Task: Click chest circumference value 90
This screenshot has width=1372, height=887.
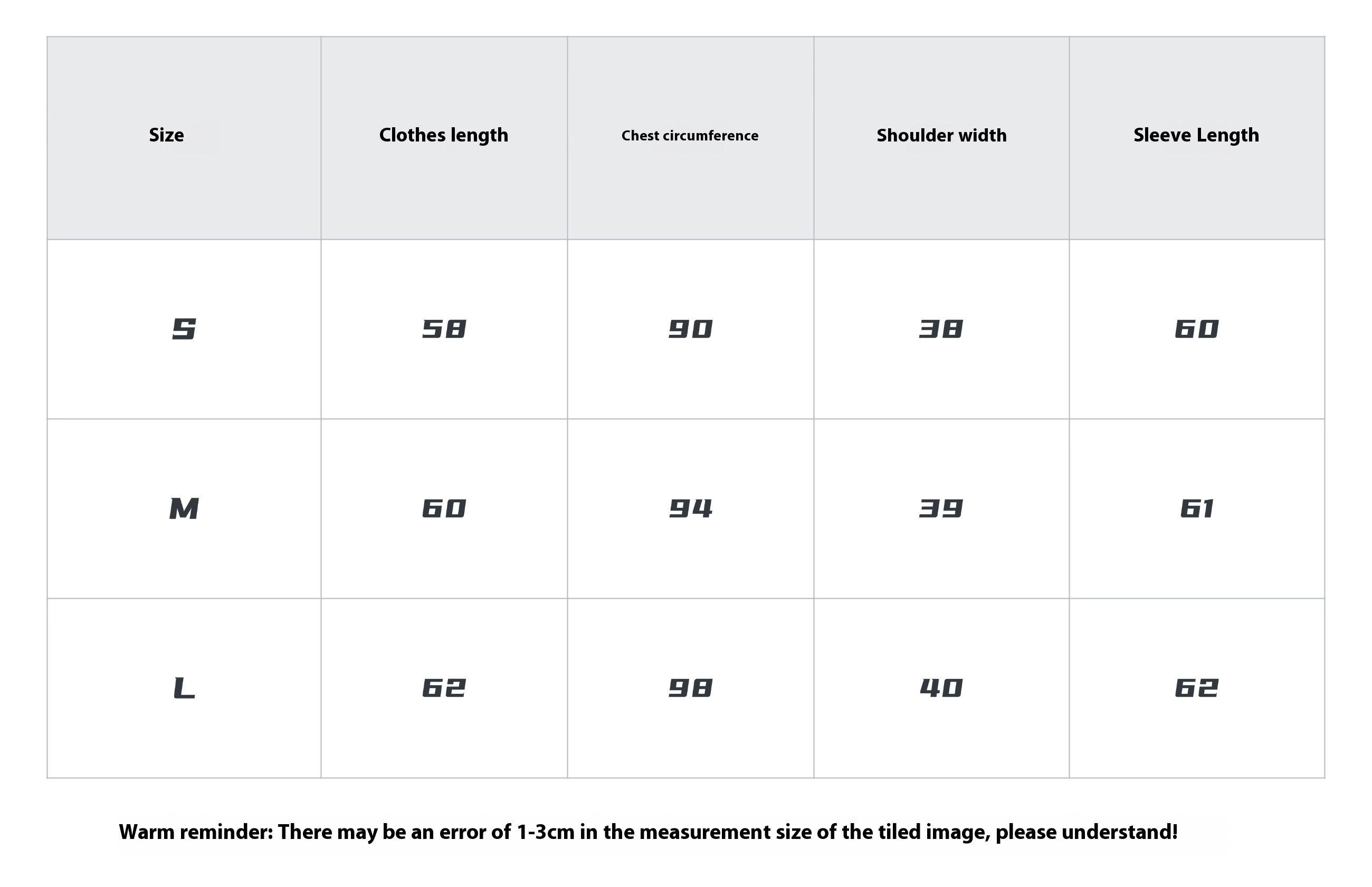Action: click(691, 329)
